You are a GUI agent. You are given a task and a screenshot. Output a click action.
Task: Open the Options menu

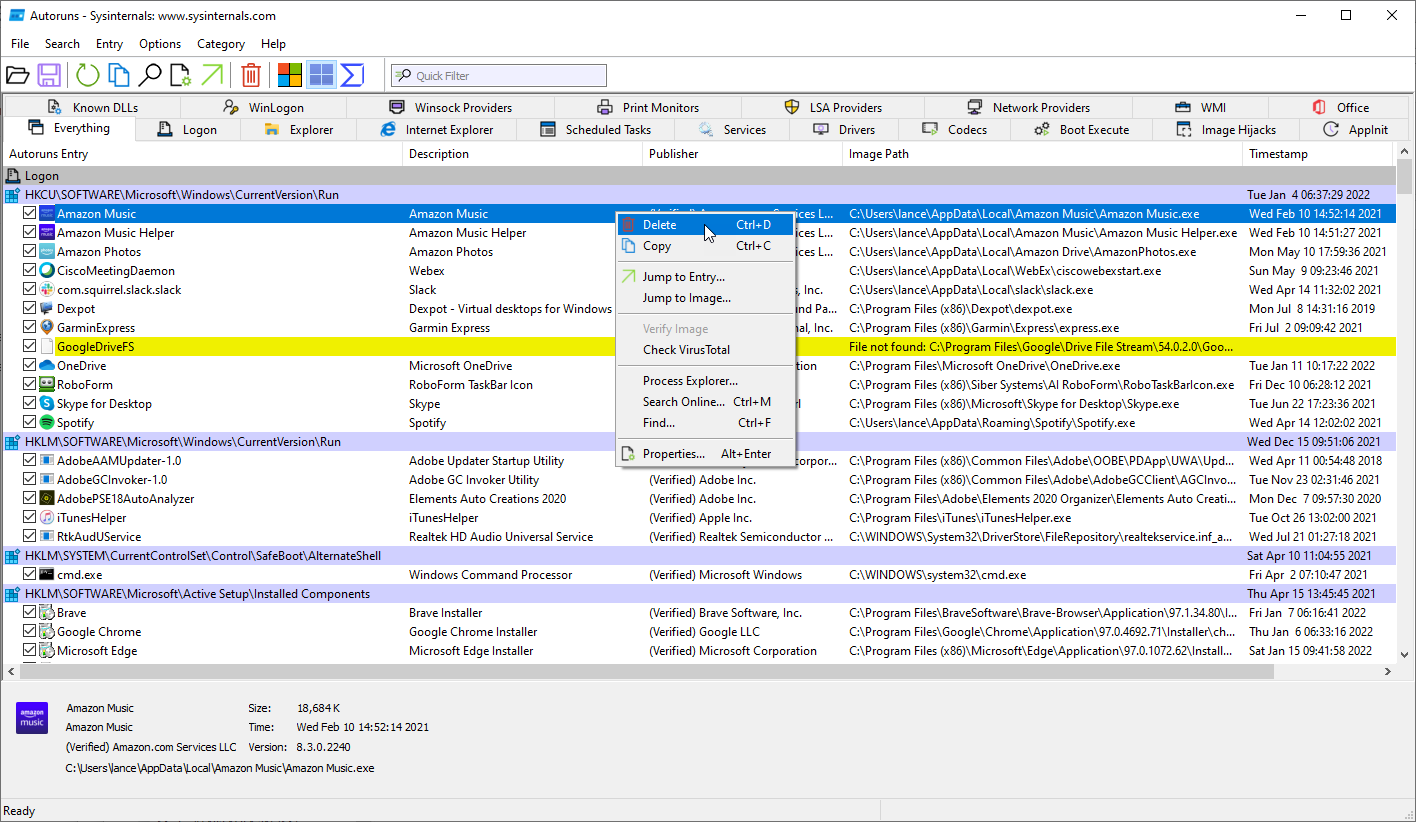coord(160,44)
